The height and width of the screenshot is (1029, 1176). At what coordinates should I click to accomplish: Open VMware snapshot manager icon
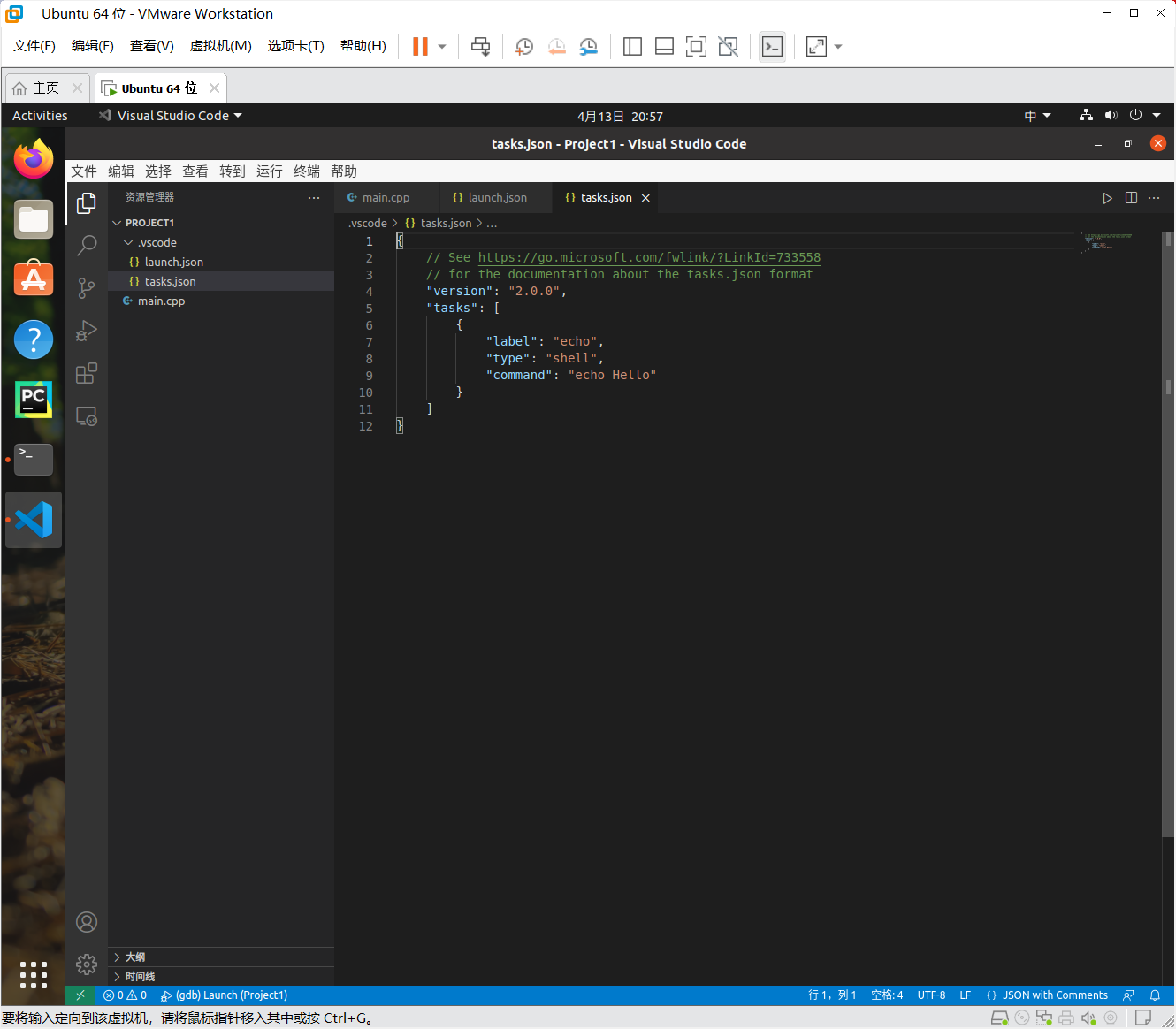588,47
